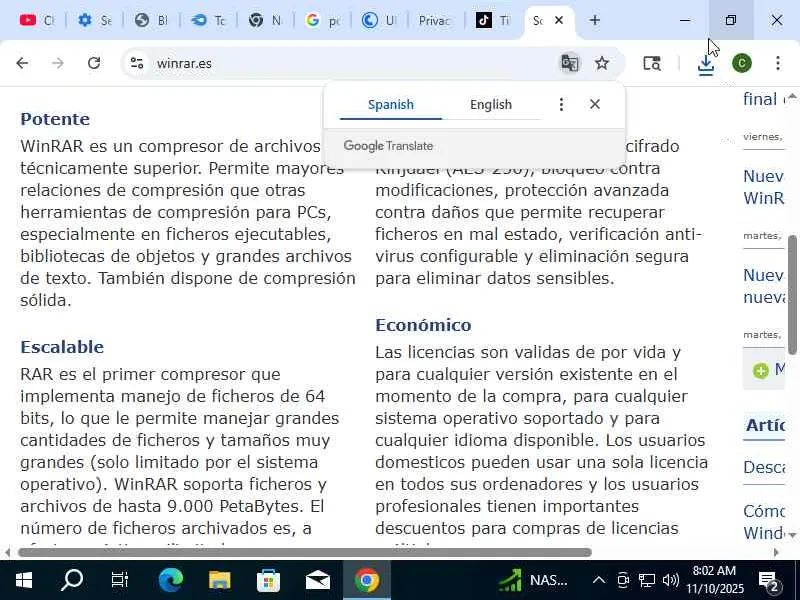Viewport: 800px width, 600px height.
Task: Select Spanish in translate popup
Action: point(391,105)
